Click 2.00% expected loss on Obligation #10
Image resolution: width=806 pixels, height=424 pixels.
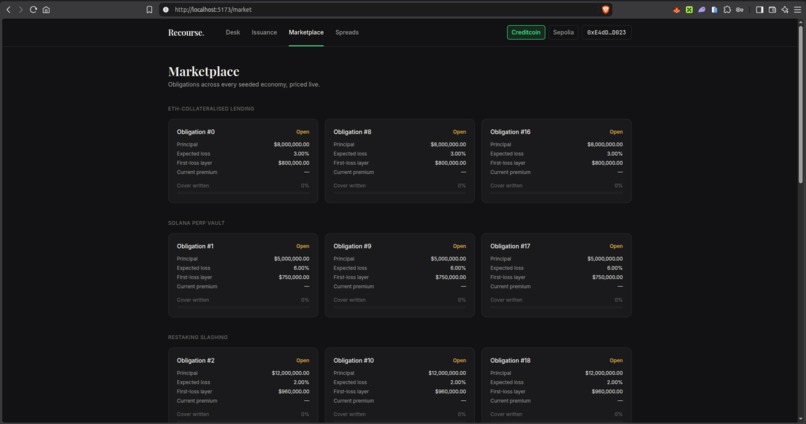coord(458,382)
